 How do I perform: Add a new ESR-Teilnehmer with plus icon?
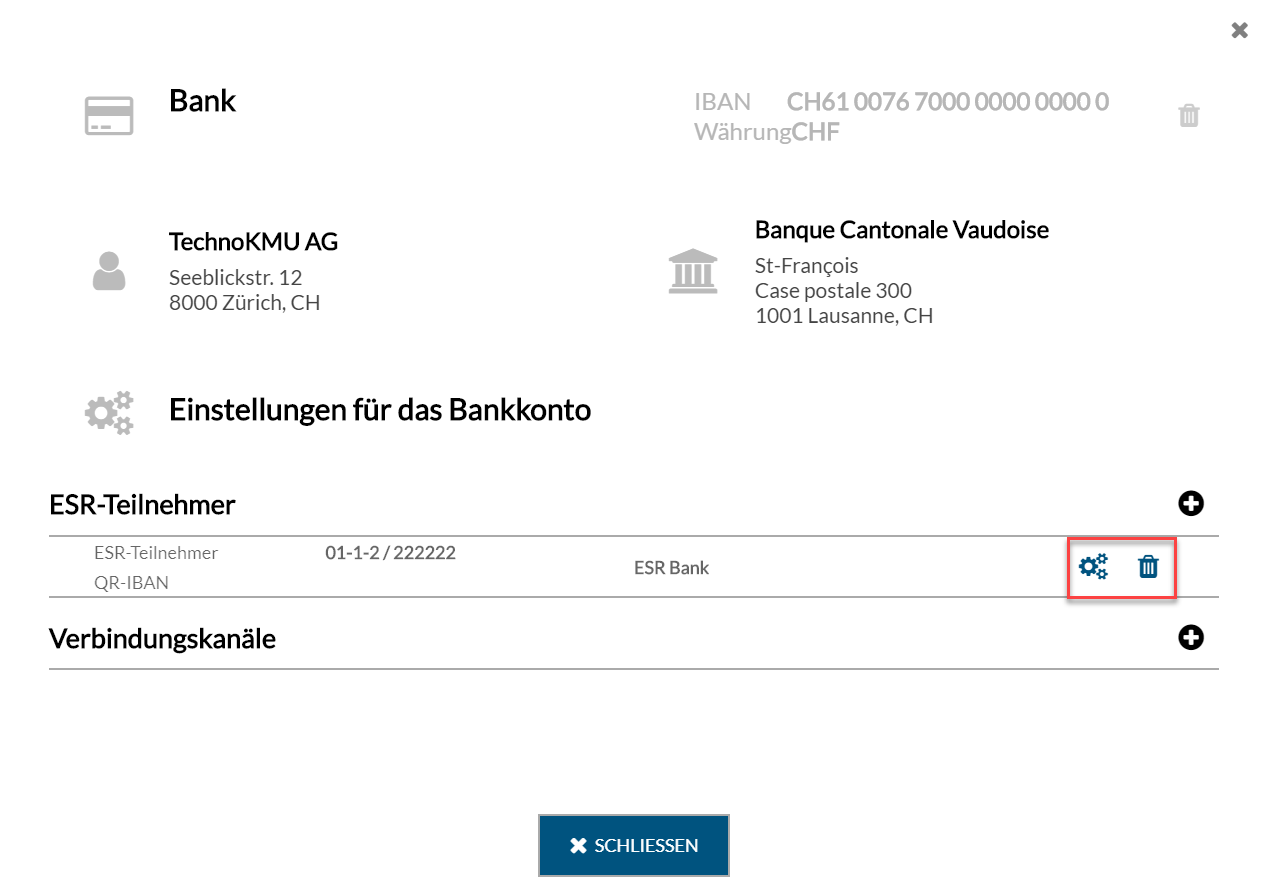1191,504
